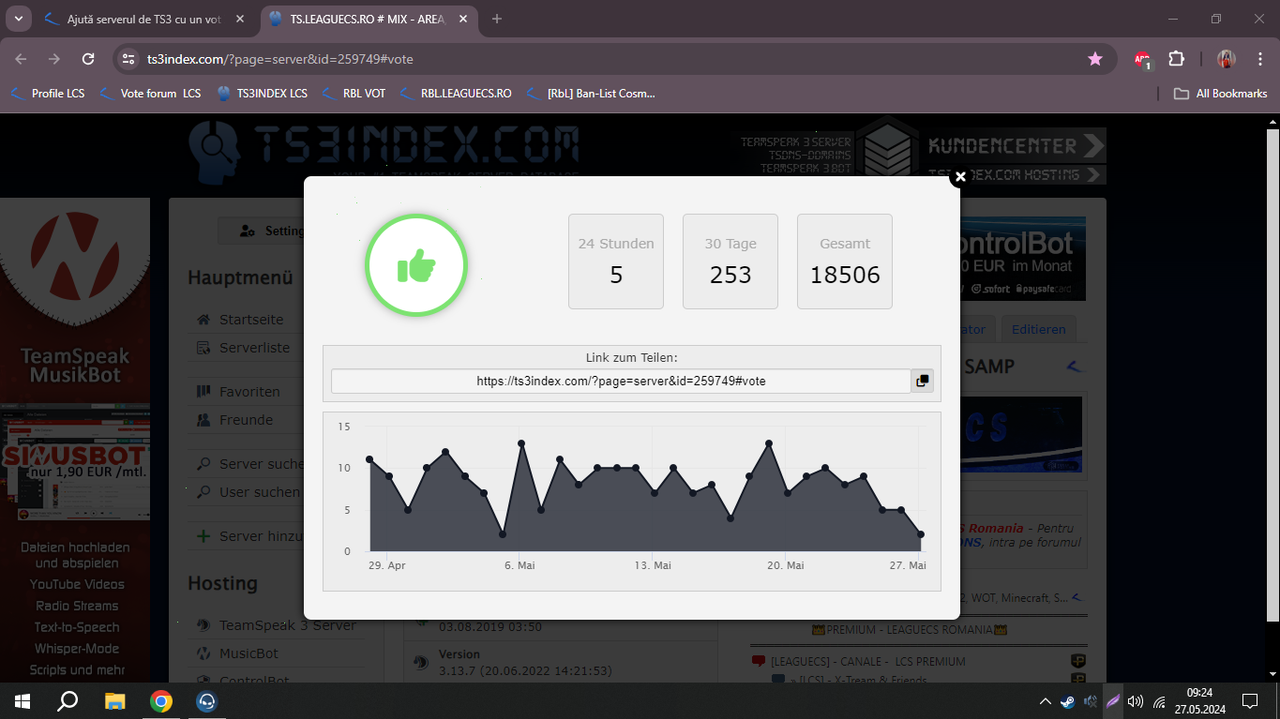The width and height of the screenshot is (1280, 719).
Task: Open RBL.LEAGUECS.RO bookmark
Action: point(455,93)
